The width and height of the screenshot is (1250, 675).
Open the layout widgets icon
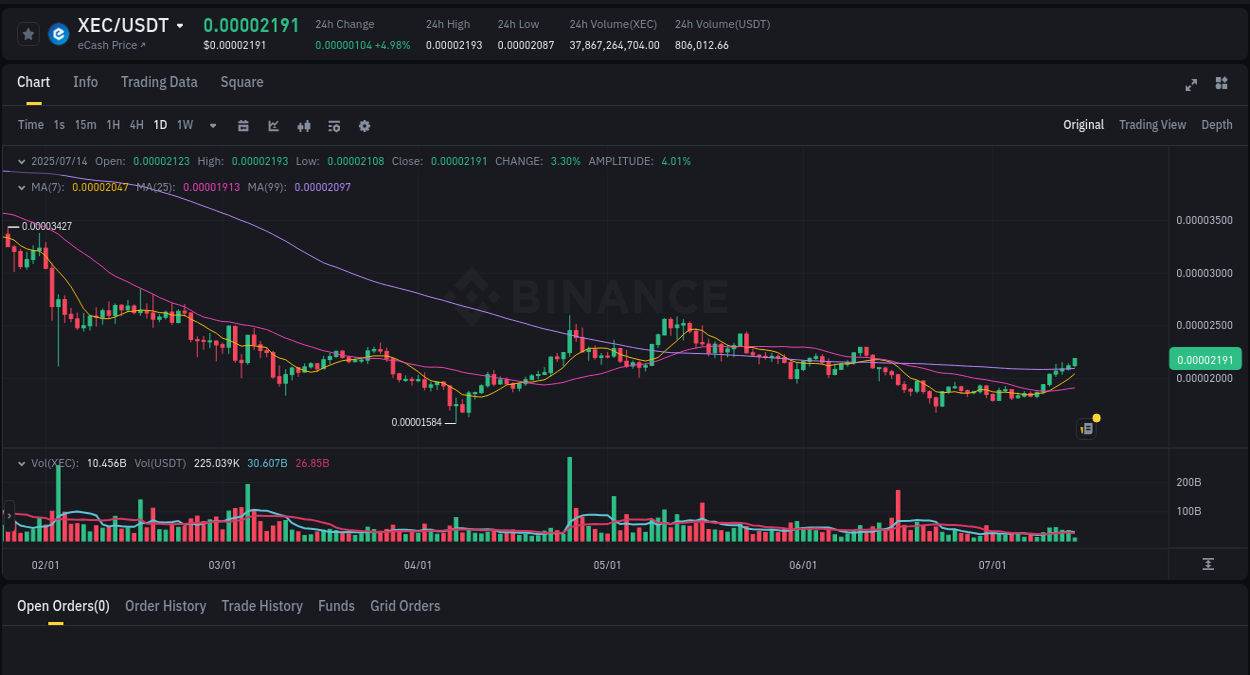pos(1221,85)
